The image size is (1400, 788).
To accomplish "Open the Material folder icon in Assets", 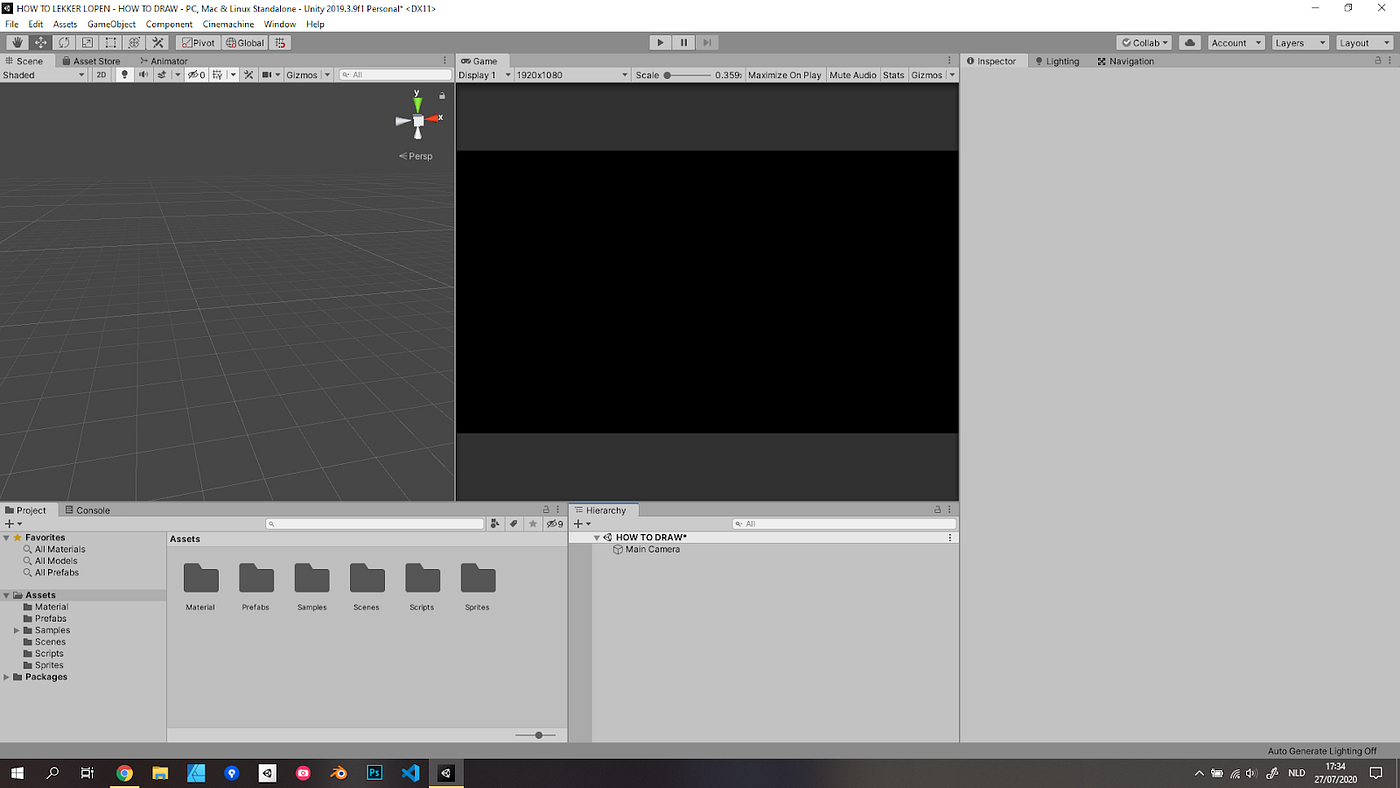I will tap(201, 579).
